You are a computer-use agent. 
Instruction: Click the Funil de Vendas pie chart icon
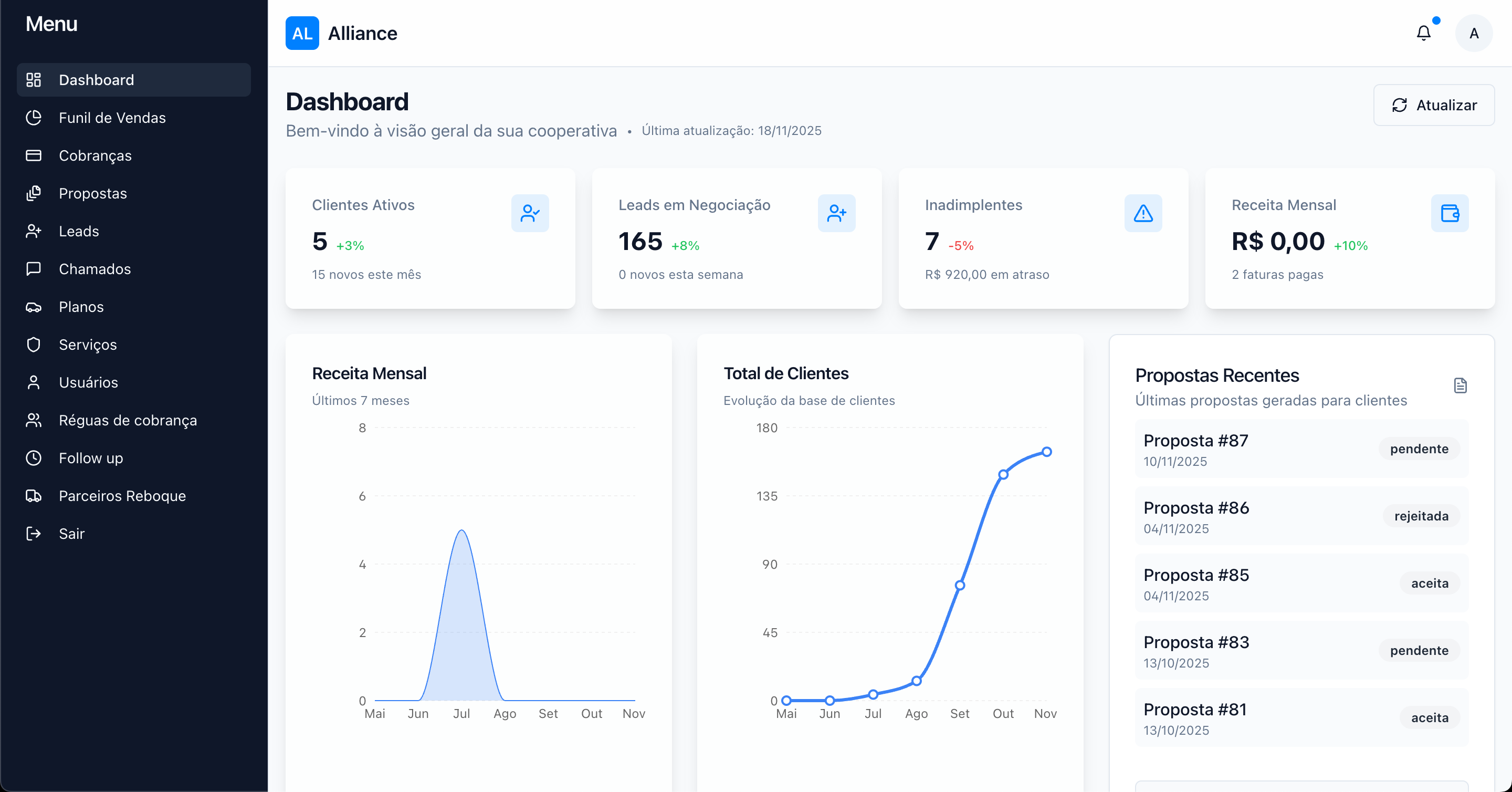point(34,118)
